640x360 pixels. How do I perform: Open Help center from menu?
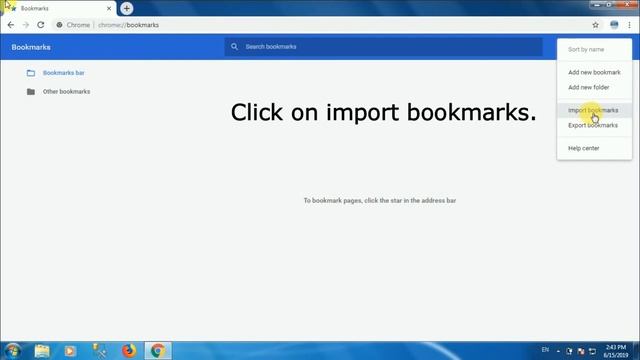coord(594,148)
